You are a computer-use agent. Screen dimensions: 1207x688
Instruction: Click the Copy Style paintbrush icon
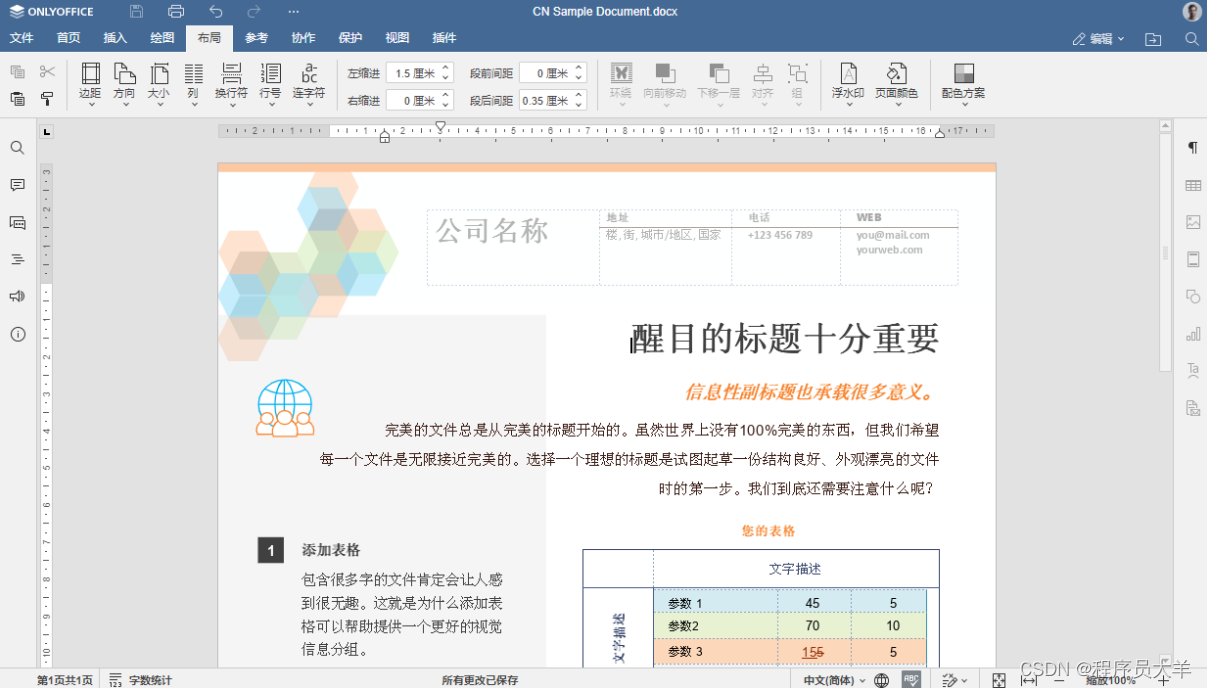[47, 98]
